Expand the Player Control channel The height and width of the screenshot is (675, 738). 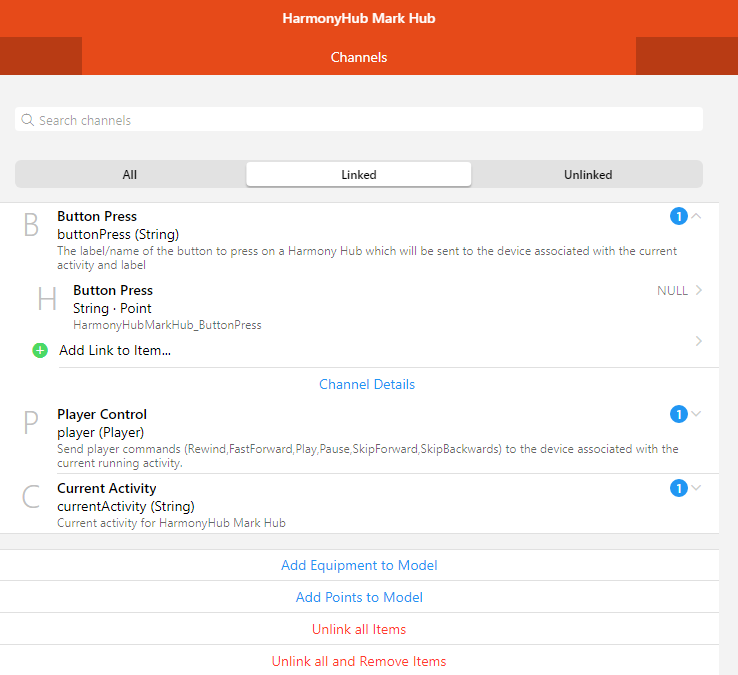[x=697, y=414]
